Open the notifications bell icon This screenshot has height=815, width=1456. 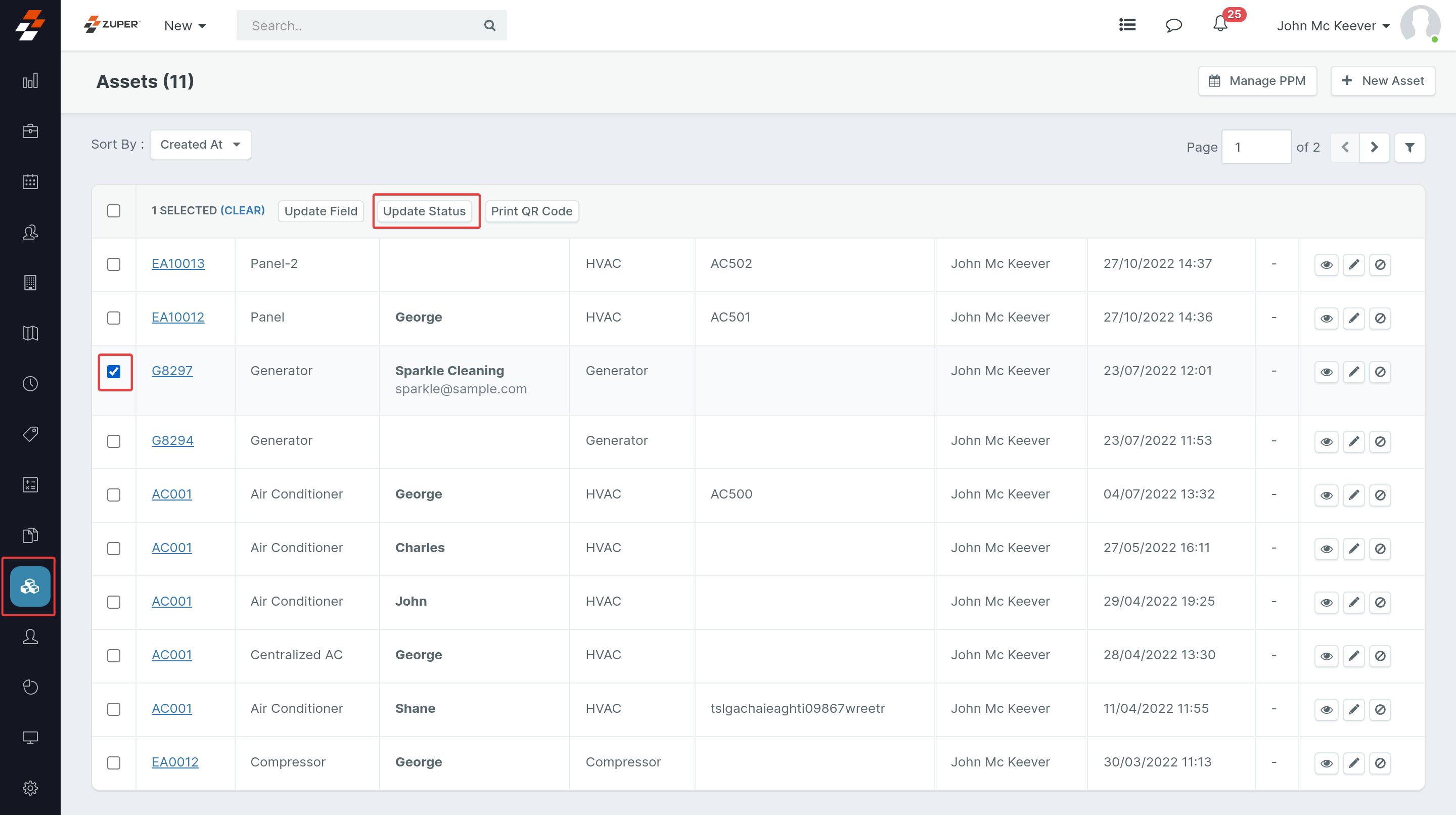1220,25
